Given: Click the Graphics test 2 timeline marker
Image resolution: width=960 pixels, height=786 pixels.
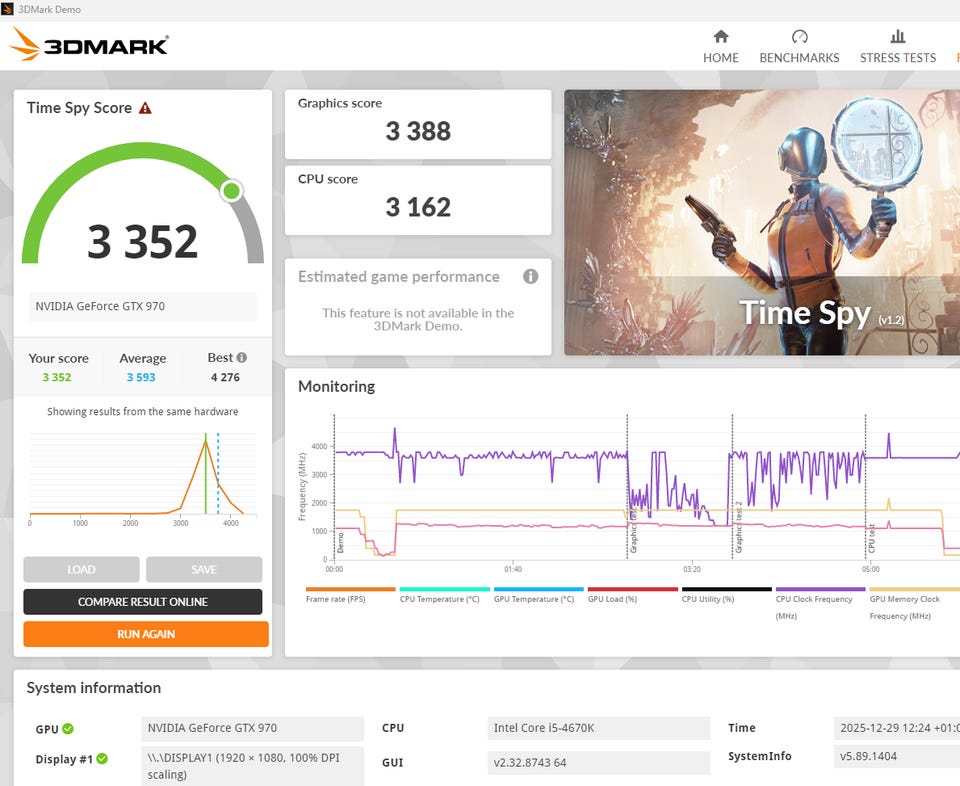Looking at the screenshot, I should click(x=739, y=528).
